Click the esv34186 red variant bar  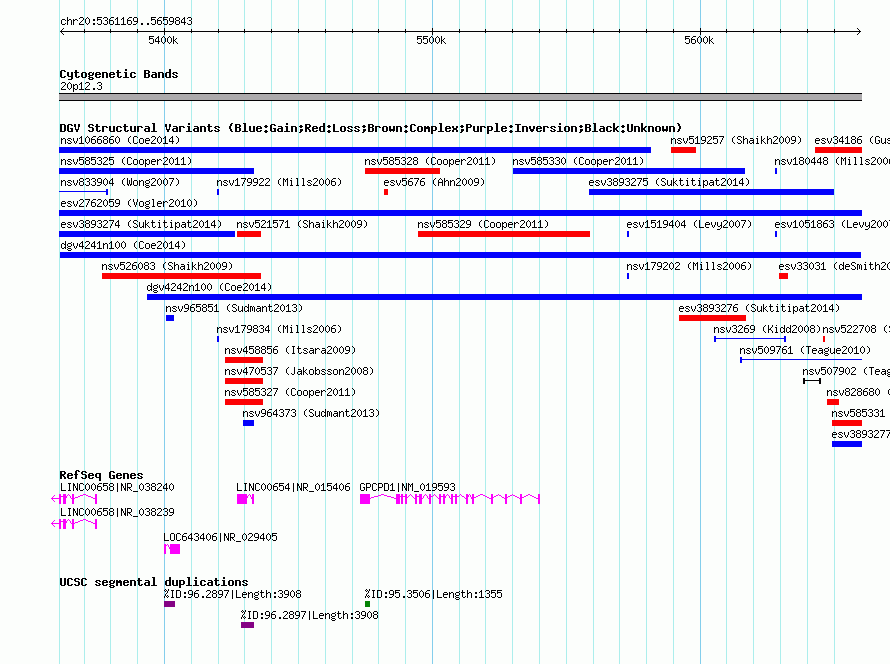[838, 150]
